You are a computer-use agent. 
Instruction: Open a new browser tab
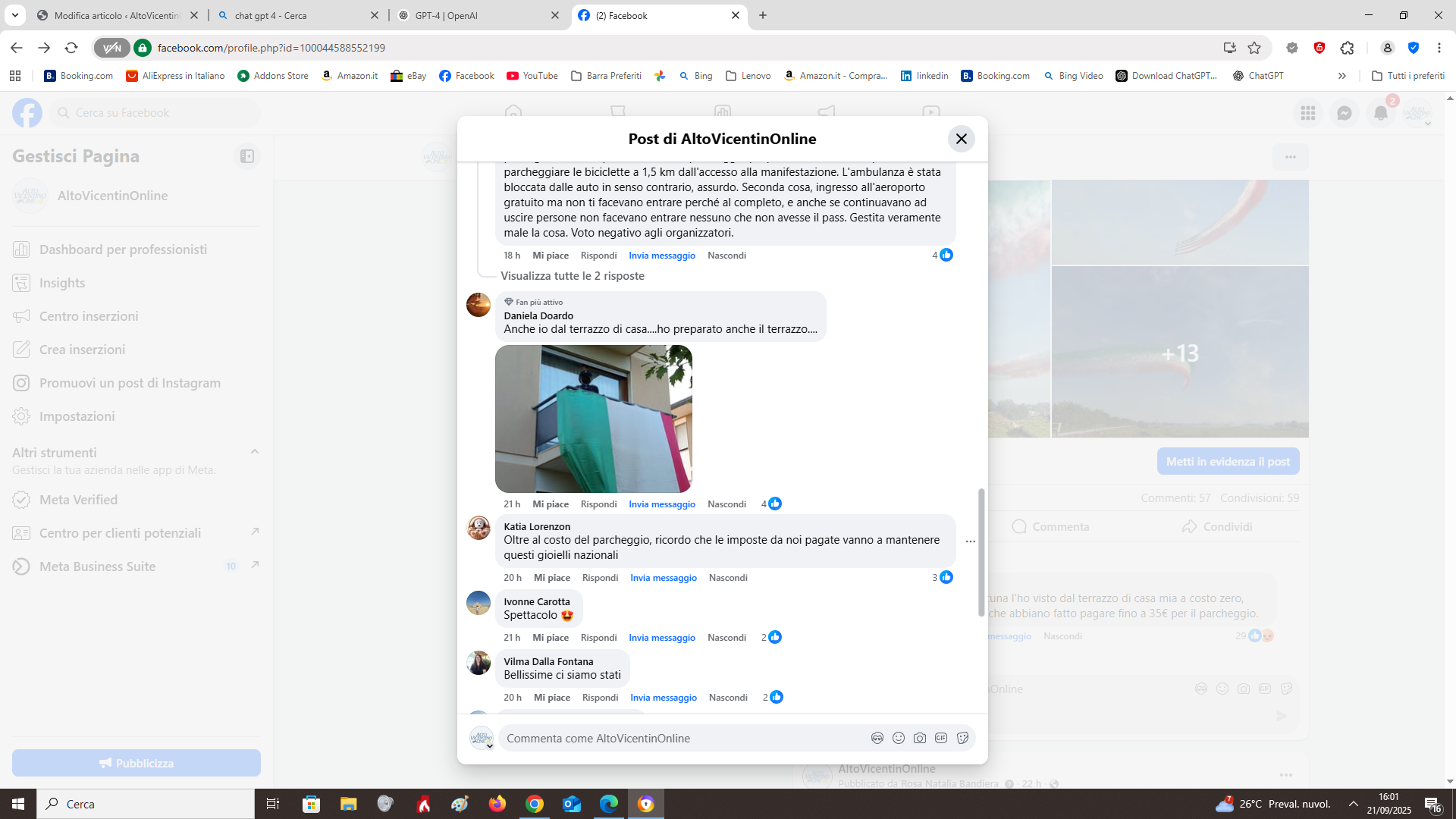click(763, 15)
